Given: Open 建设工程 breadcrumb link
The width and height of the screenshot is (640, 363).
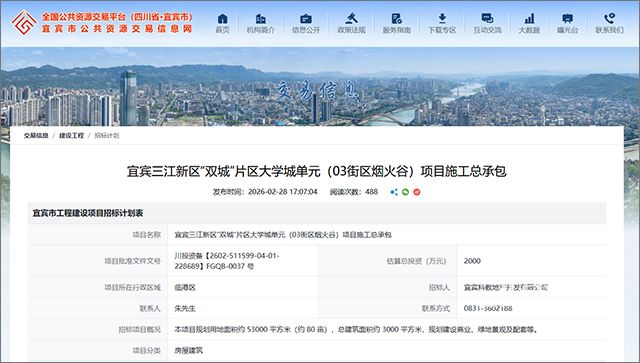Looking at the screenshot, I should (71, 136).
